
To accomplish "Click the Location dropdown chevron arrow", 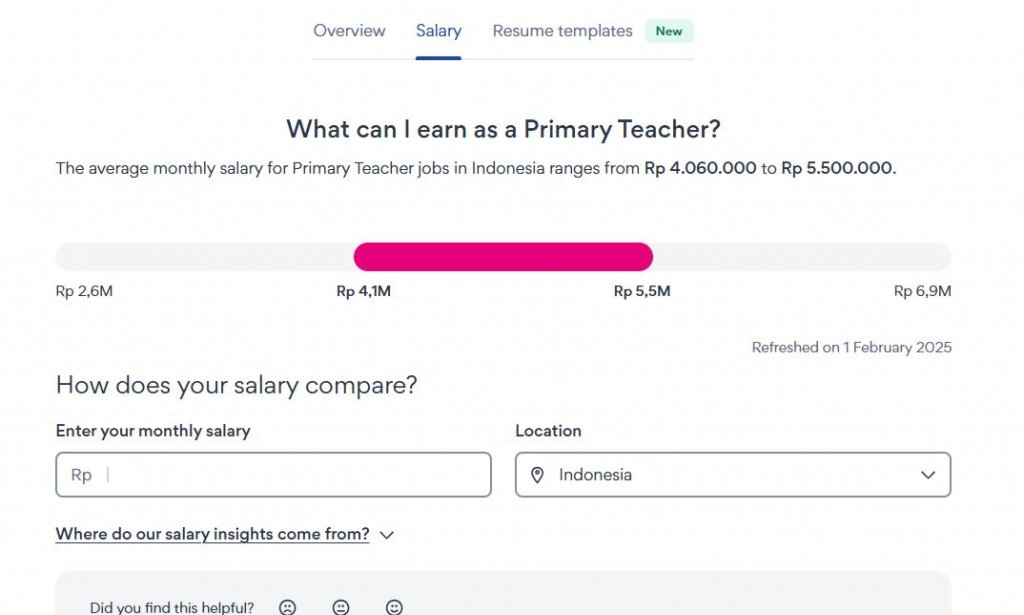I will click(928, 475).
